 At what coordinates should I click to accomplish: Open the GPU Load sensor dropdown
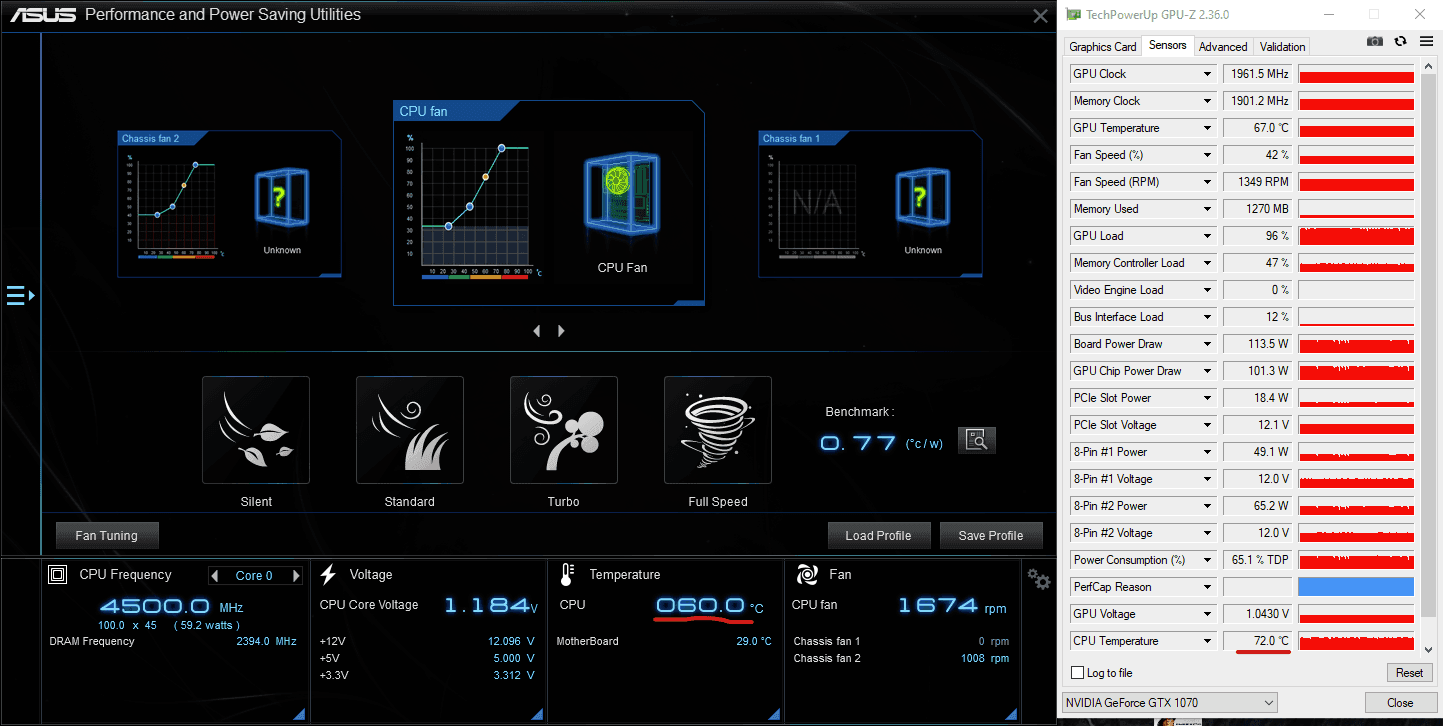click(x=1208, y=236)
